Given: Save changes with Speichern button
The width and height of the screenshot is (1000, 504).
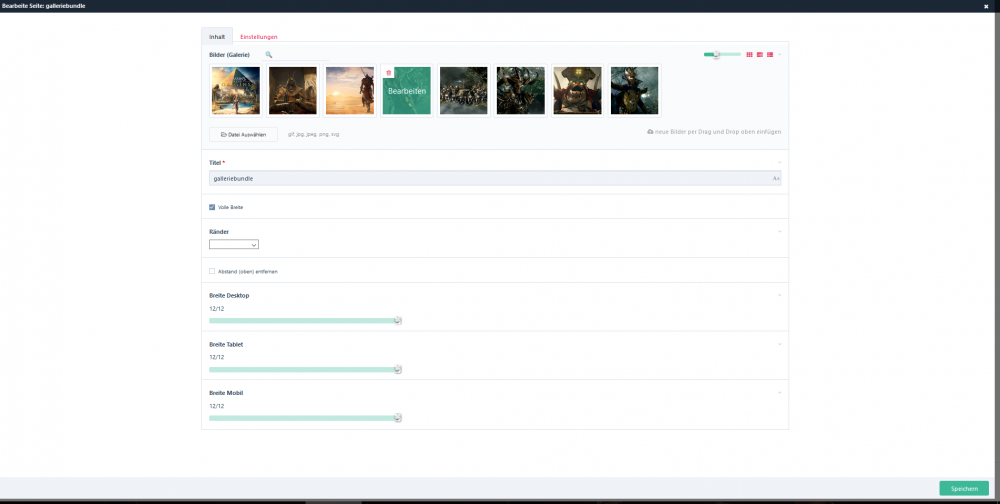Looking at the screenshot, I should click(x=963, y=488).
